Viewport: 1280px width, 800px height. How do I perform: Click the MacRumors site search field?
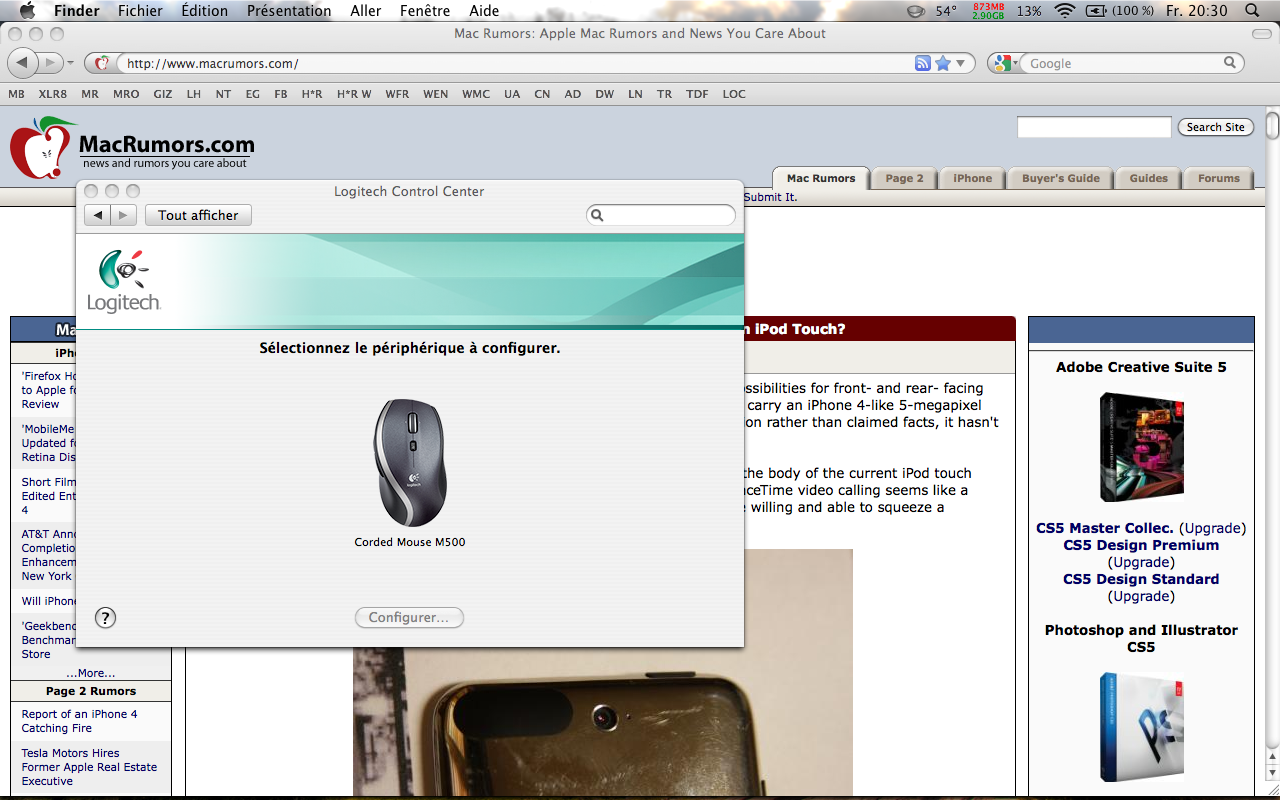[1094, 127]
